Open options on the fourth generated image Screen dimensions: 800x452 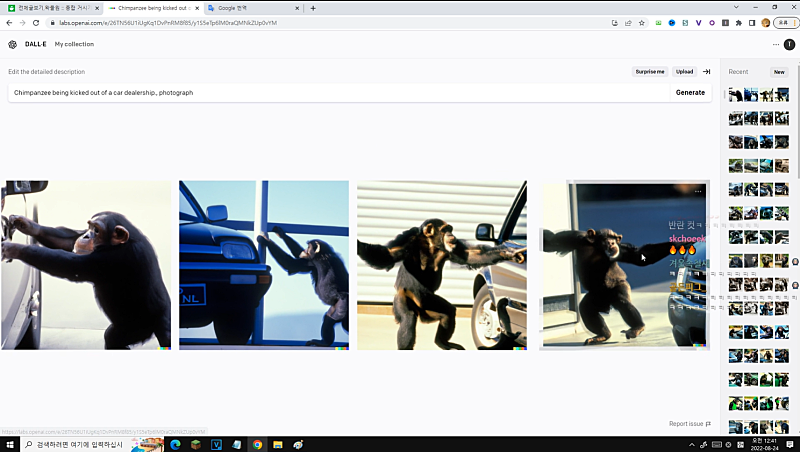[x=698, y=190]
